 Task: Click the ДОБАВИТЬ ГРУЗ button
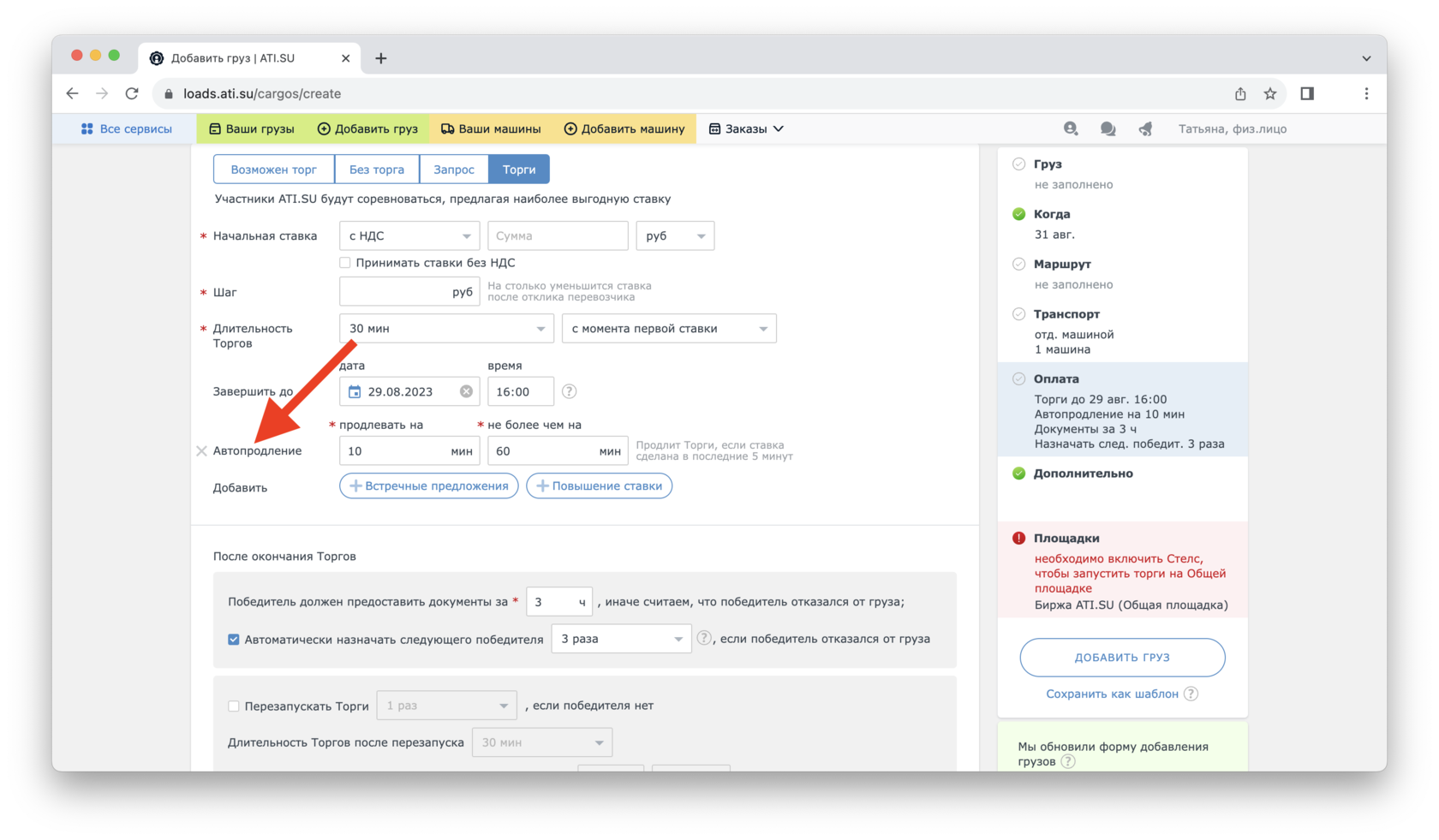(1122, 658)
